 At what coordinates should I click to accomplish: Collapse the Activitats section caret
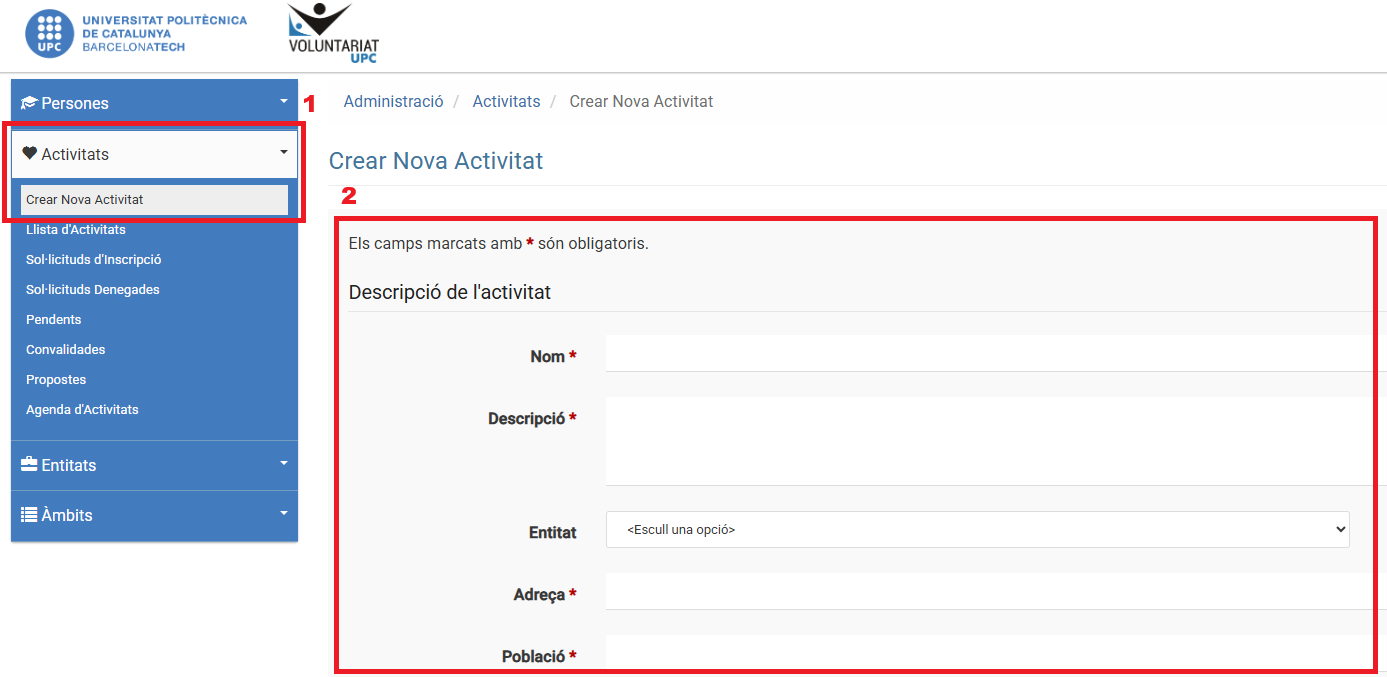pyautogui.click(x=283, y=153)
